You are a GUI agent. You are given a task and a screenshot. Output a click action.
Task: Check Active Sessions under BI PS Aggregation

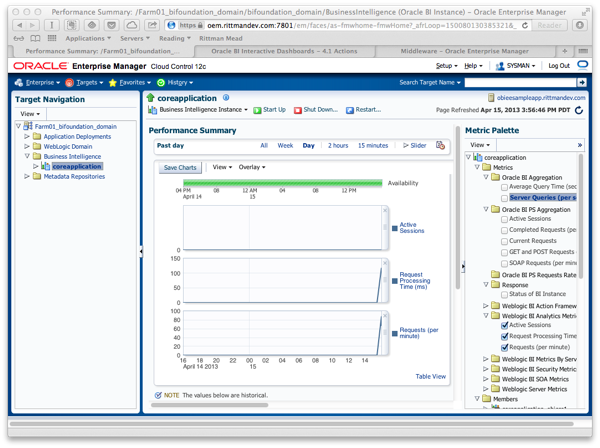[x=504, y=219]
